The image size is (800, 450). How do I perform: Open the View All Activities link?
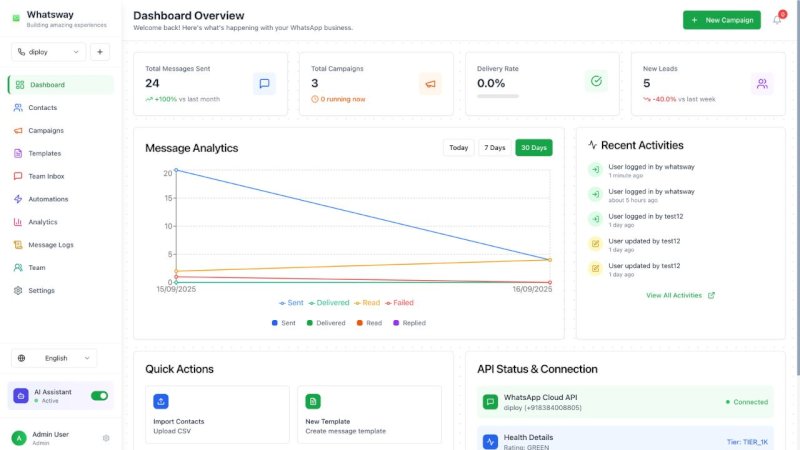(680, 295)
